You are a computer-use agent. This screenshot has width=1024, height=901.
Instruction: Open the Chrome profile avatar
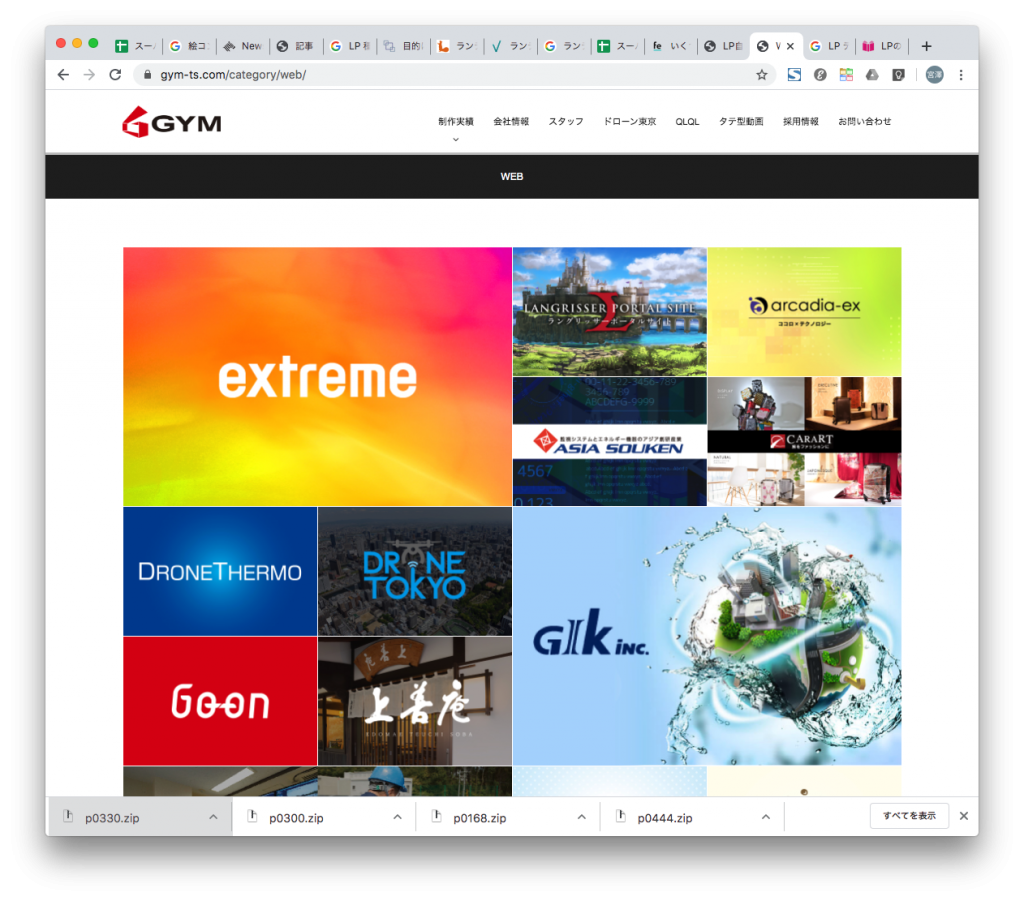[x=935, y=75]
